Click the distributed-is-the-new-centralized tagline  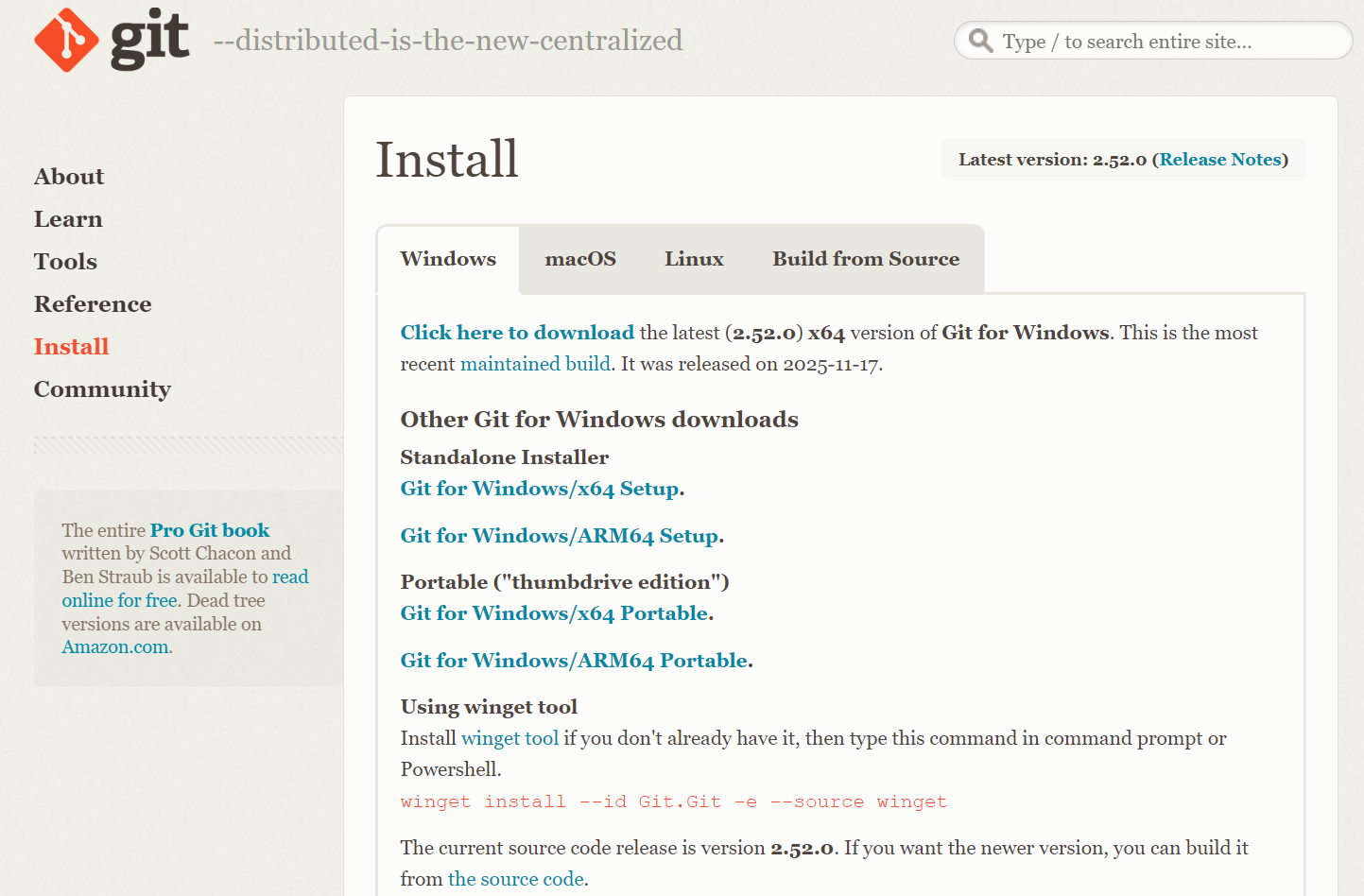[448, 41]
